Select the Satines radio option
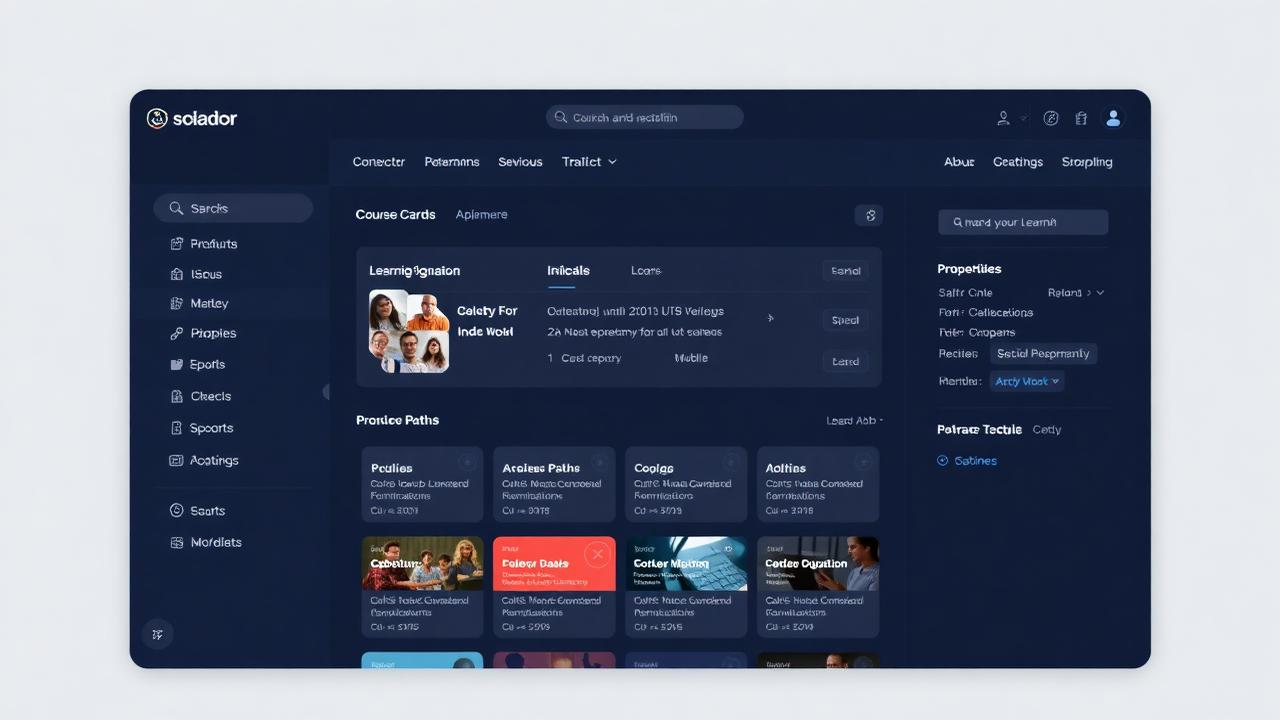 (942, 461)
